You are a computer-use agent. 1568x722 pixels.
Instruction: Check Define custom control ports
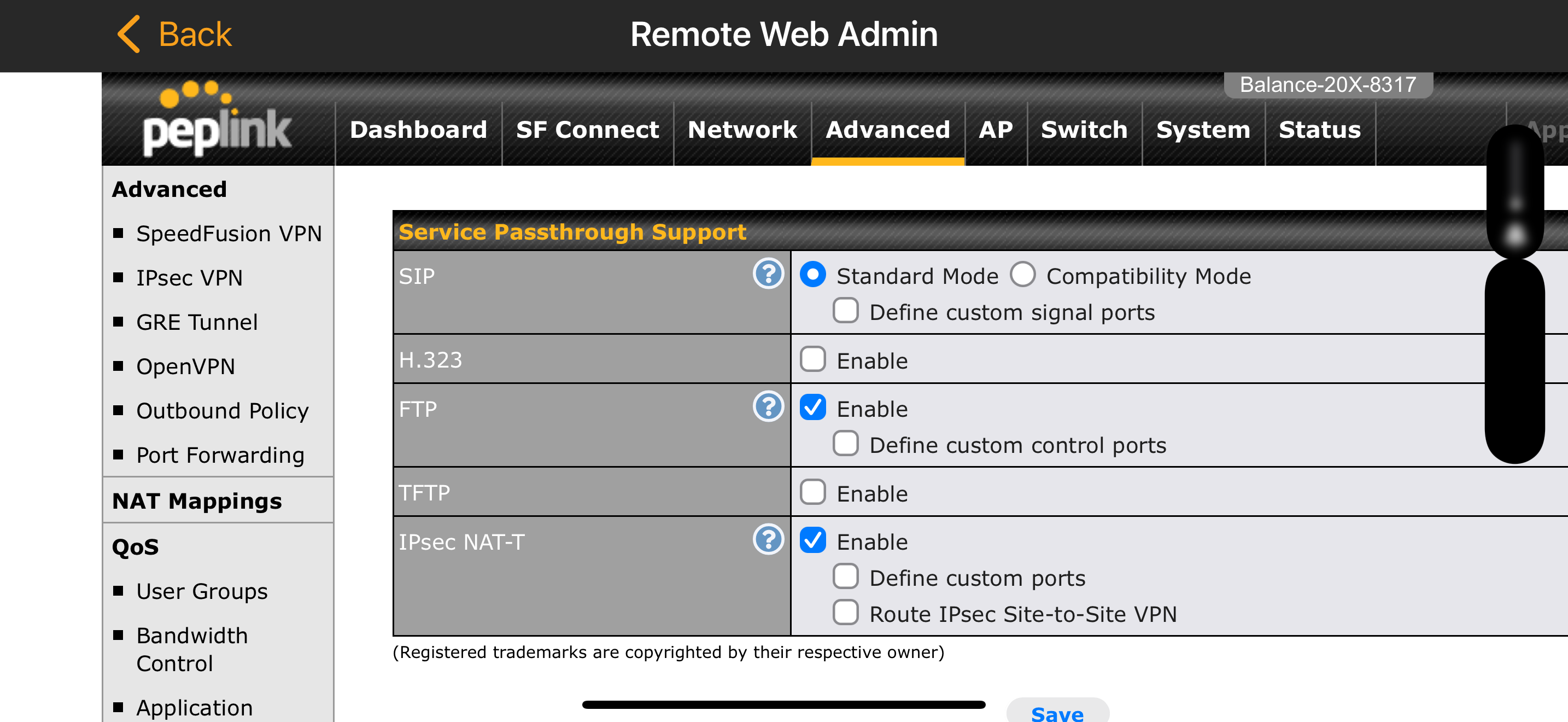coord(845,444)
